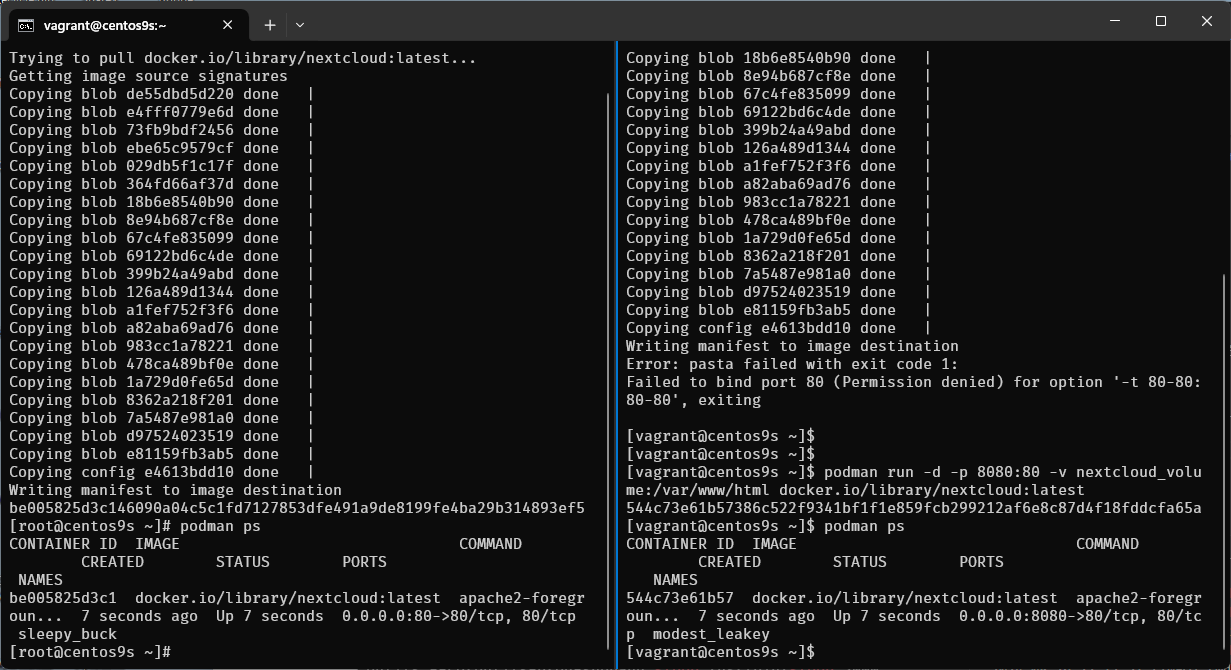The image size is (1231, 670).
Task: Click the modest_leakey container name
Action: [x=711, y=634]
